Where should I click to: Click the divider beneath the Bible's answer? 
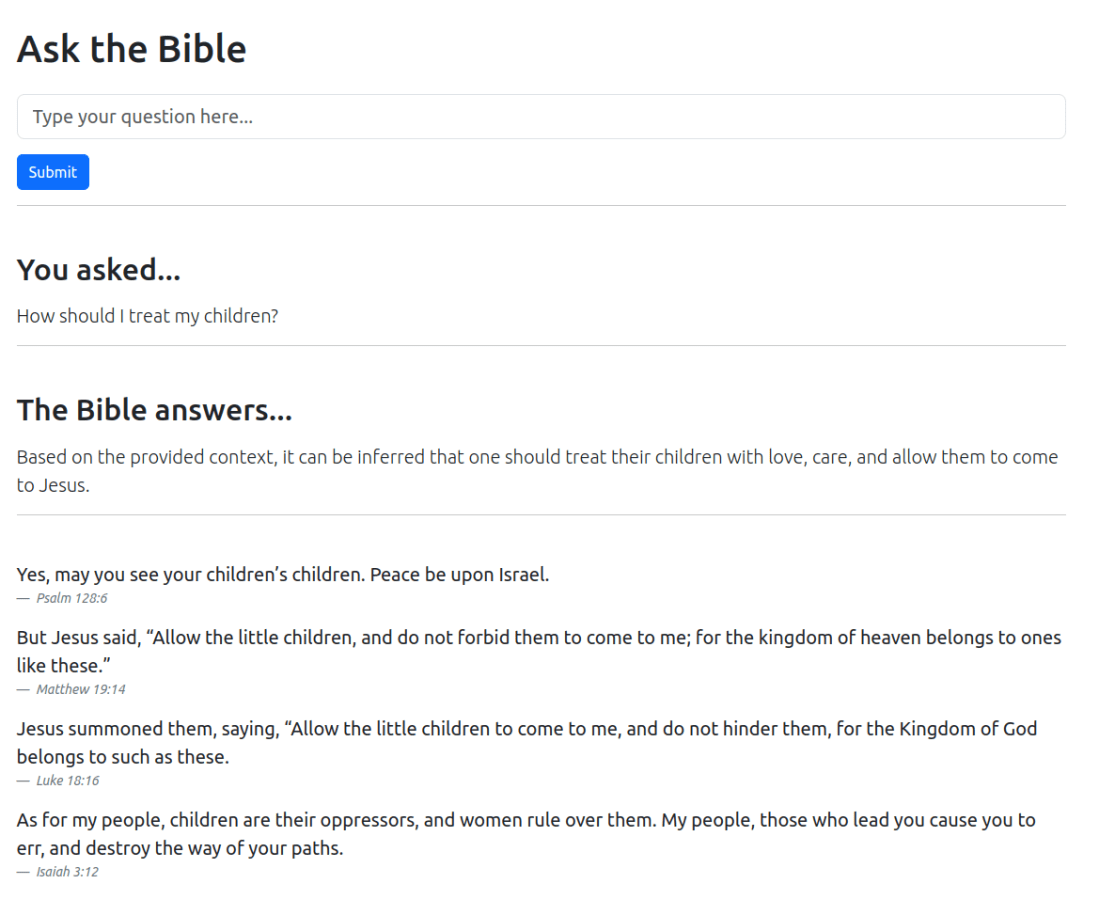[540, 515]
